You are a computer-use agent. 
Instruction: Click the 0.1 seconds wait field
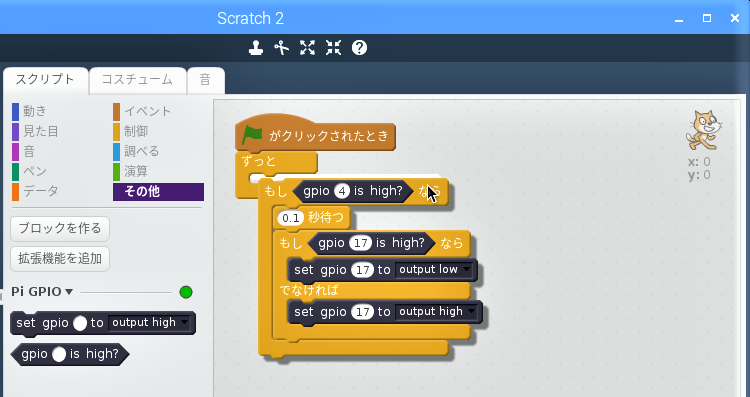291,219
